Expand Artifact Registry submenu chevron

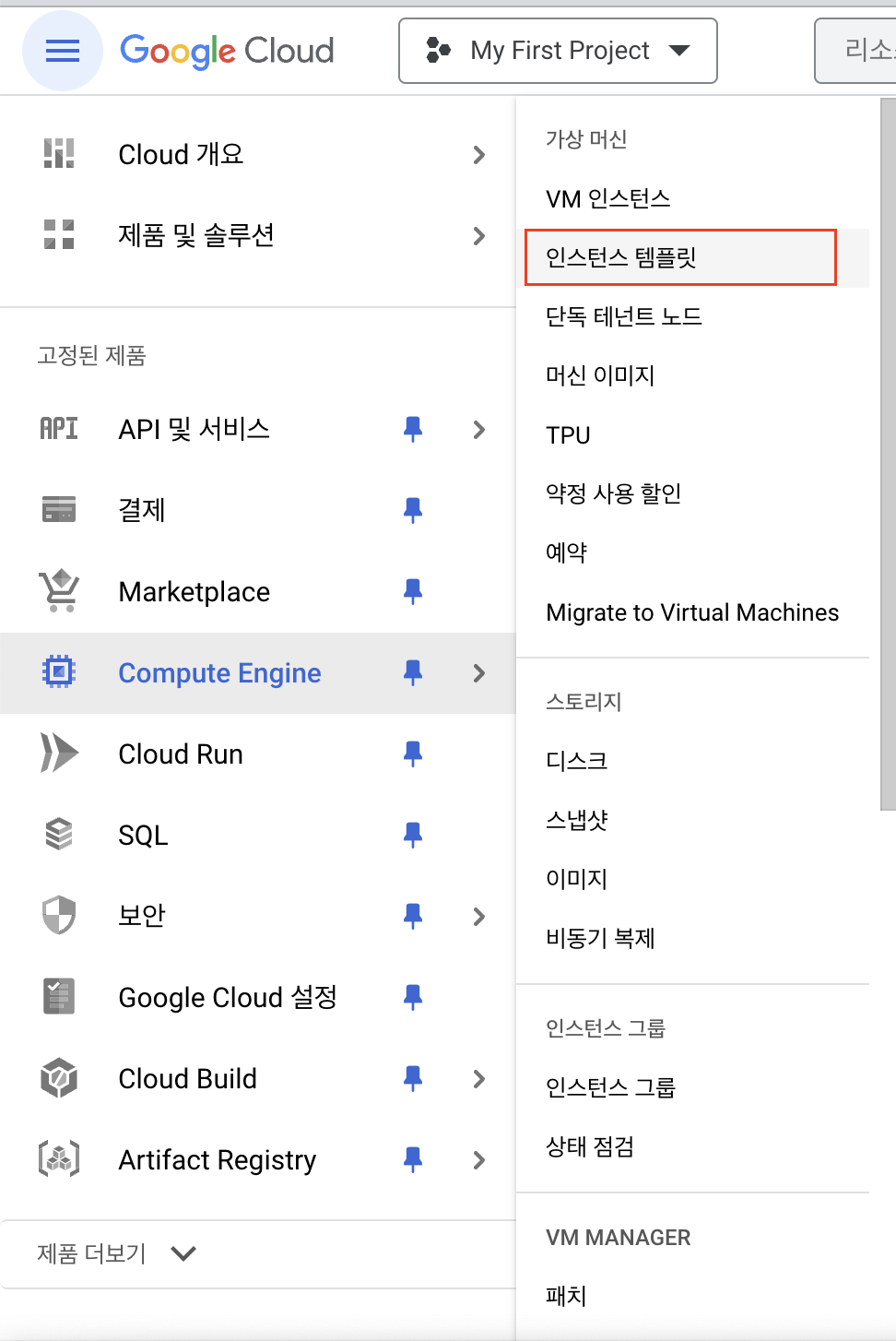478,1160
